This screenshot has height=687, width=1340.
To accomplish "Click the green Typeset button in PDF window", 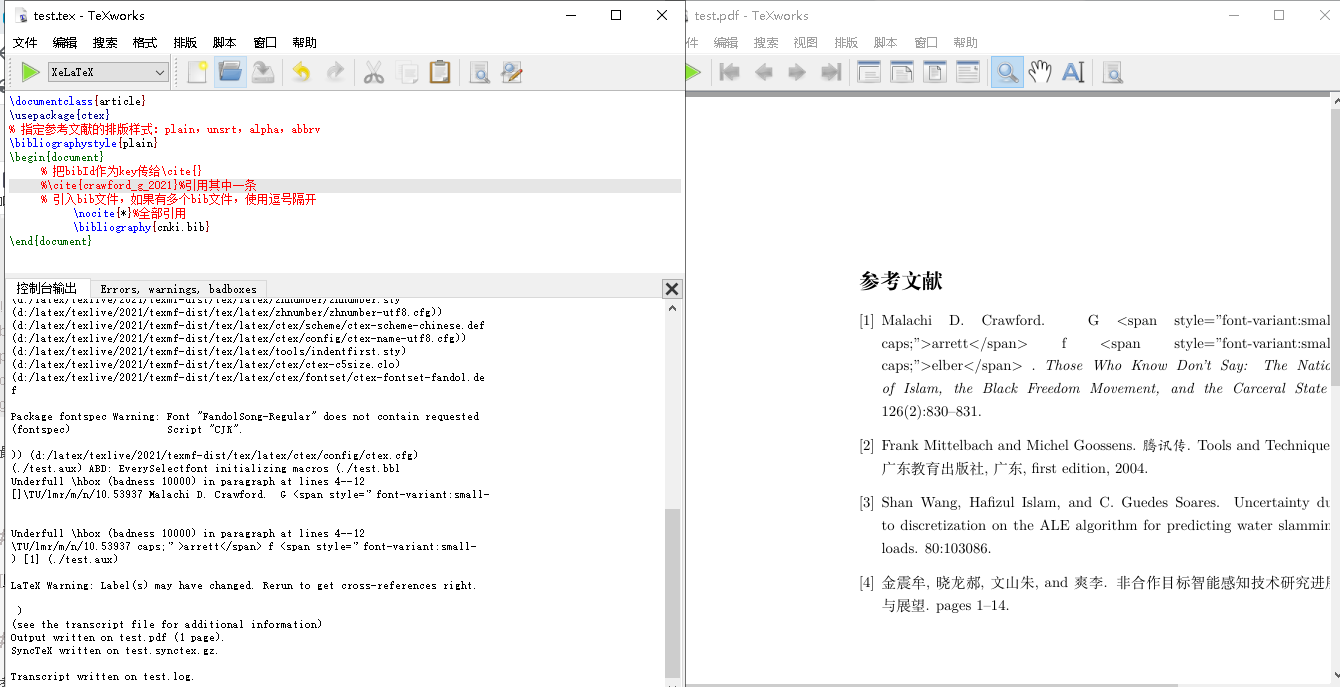I will 693,72.
